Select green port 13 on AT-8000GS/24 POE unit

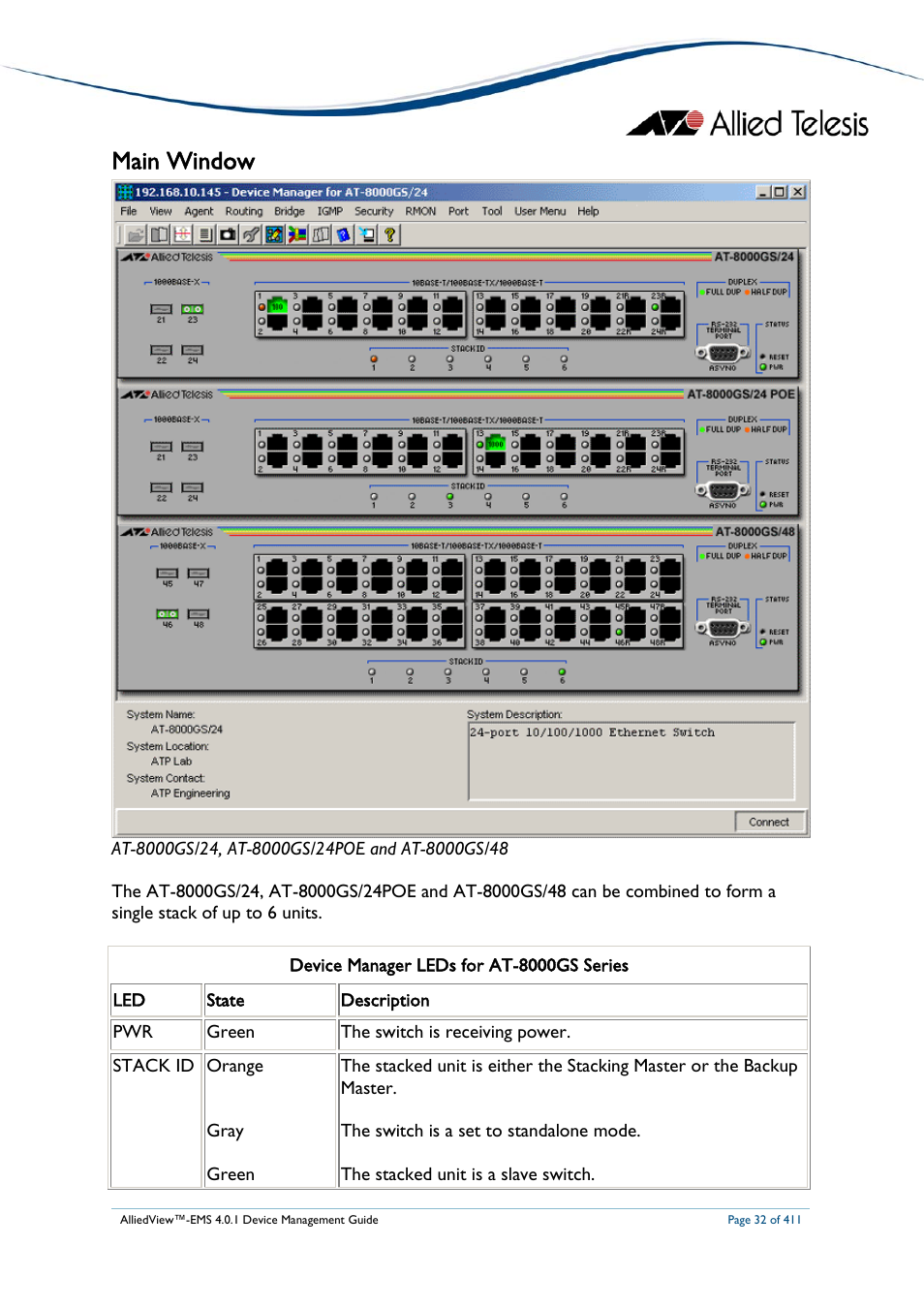coord(495,444)
